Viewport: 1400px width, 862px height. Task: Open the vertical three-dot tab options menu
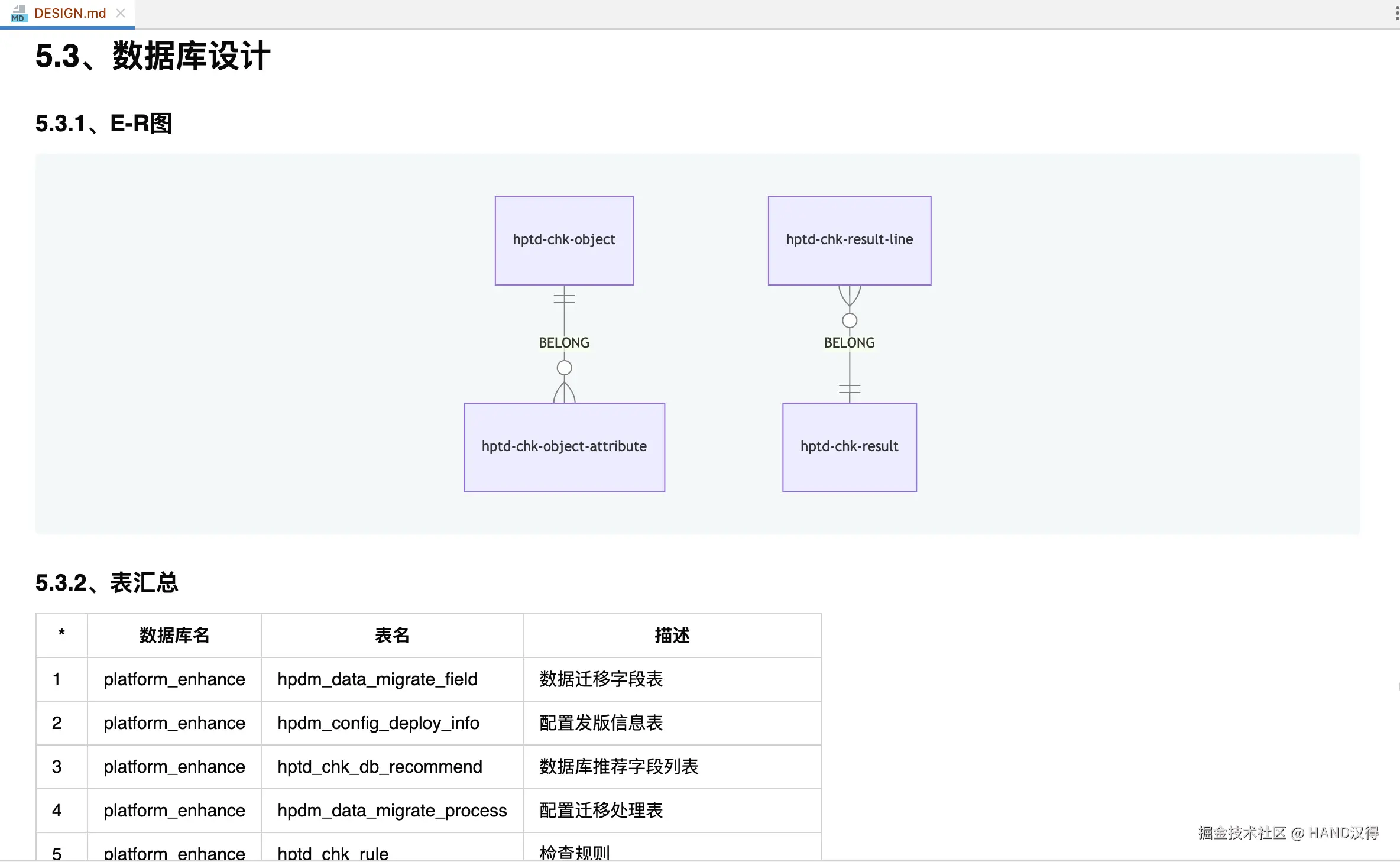point(1396,14)
